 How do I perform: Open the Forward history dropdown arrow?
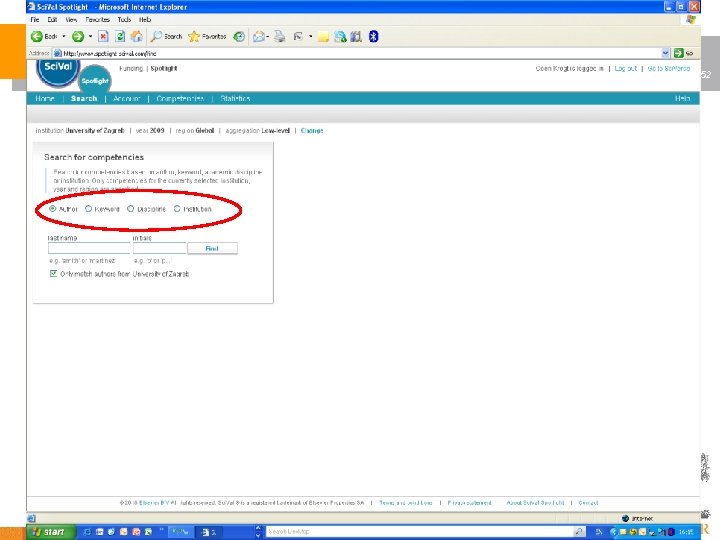pyautogui.click(x=90, y=36)
